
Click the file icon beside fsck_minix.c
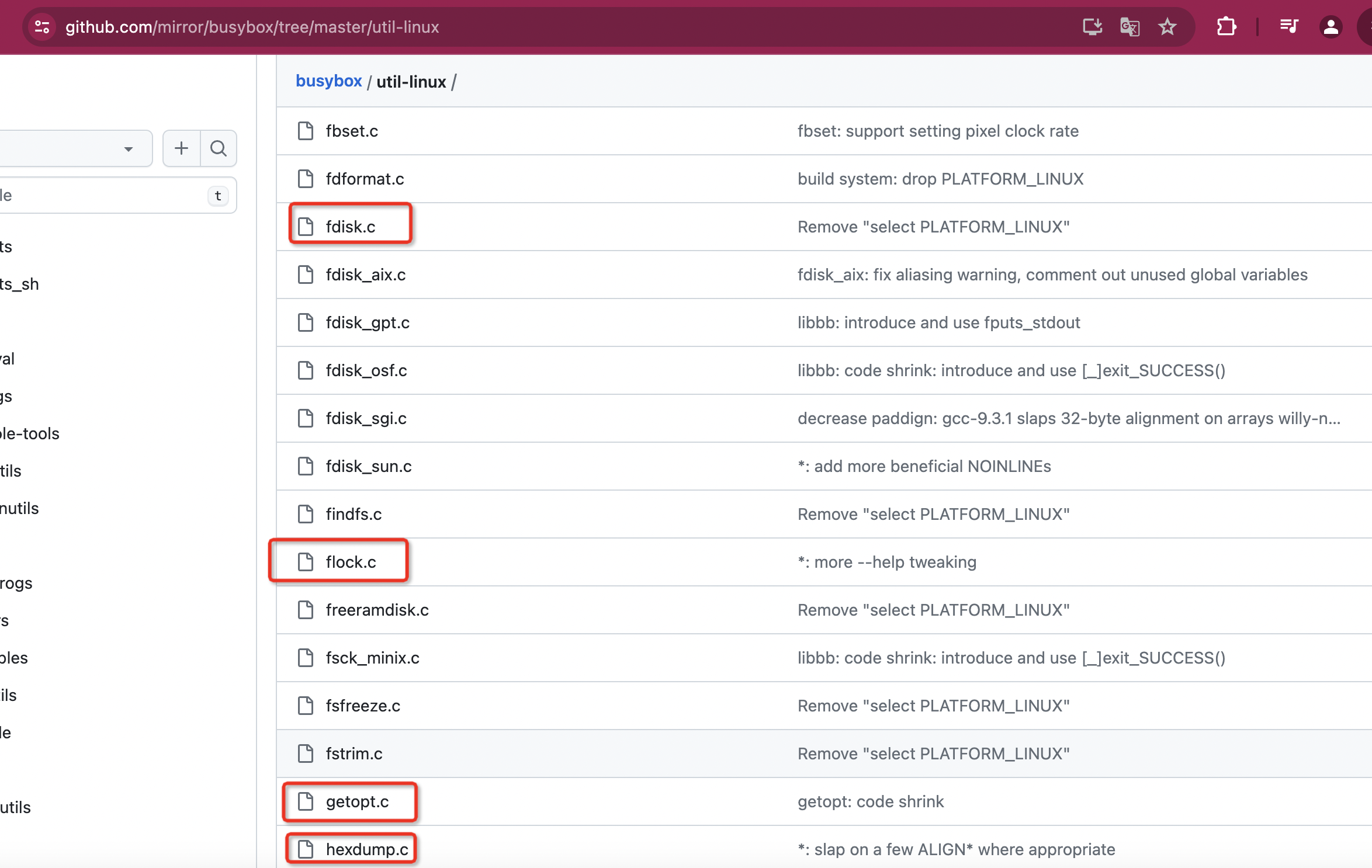[x=306, y=658]
